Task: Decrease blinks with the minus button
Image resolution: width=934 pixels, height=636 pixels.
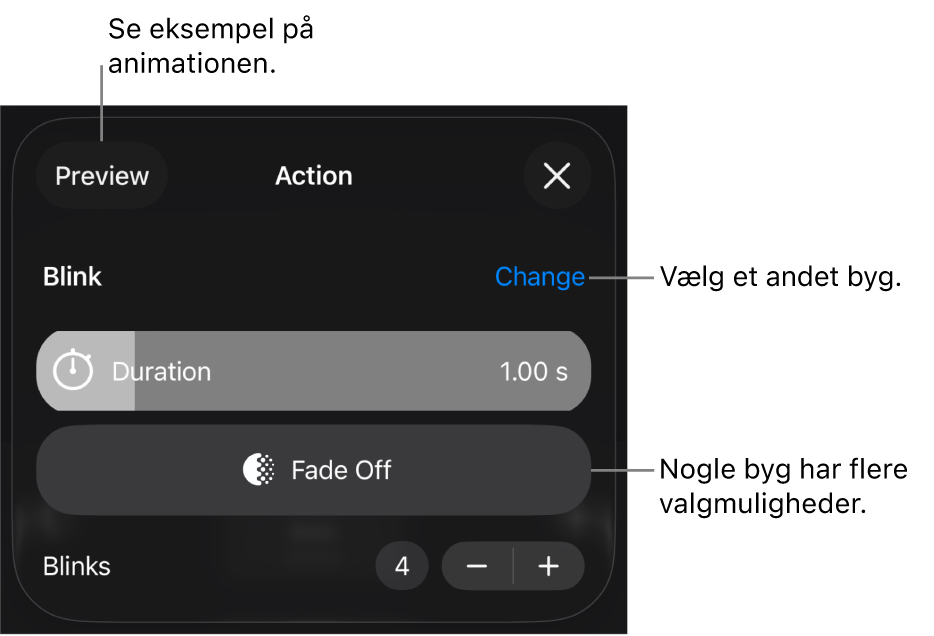Action: (477, 567)
